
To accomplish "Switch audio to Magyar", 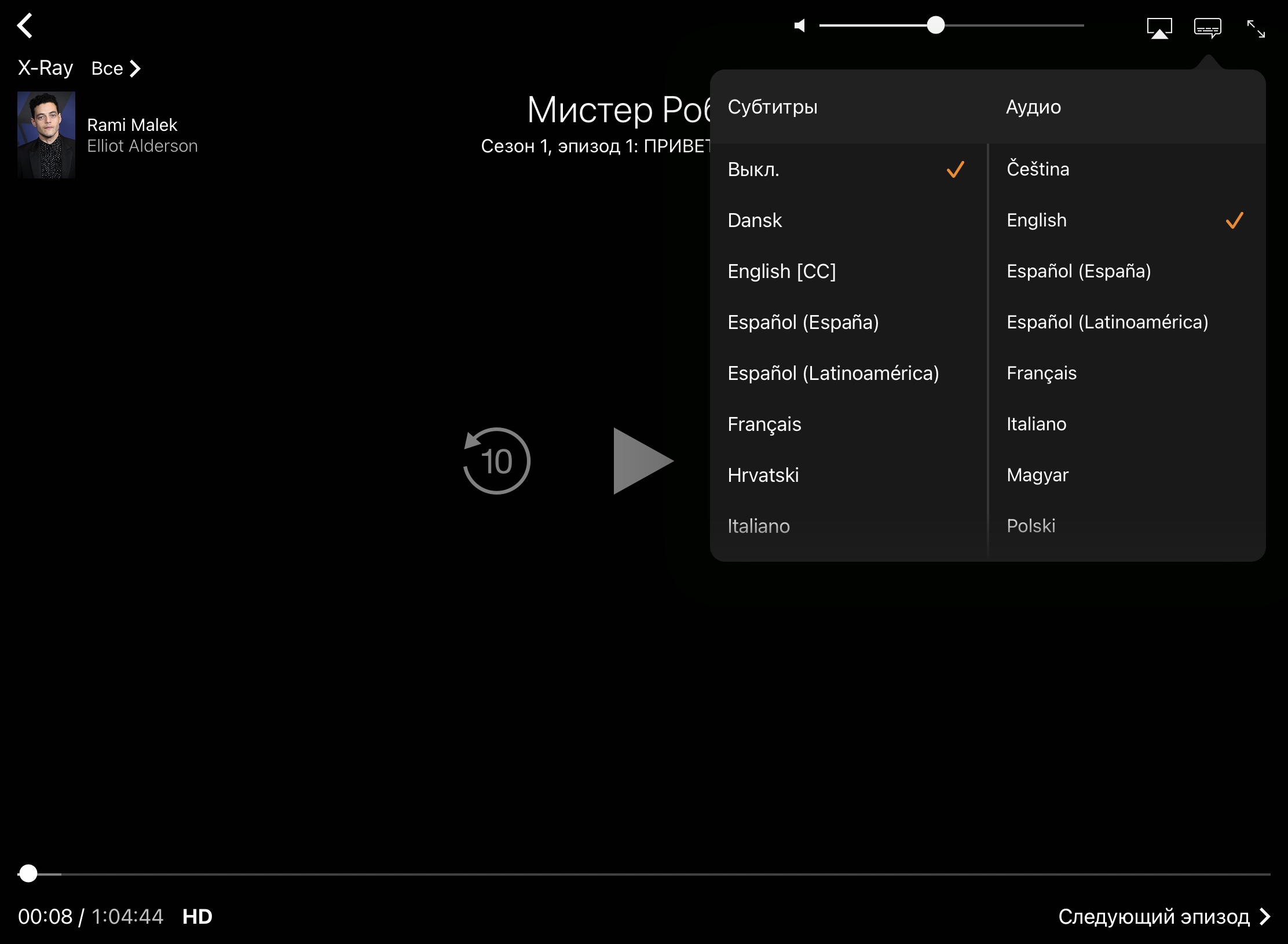I will pos(1037,475).
